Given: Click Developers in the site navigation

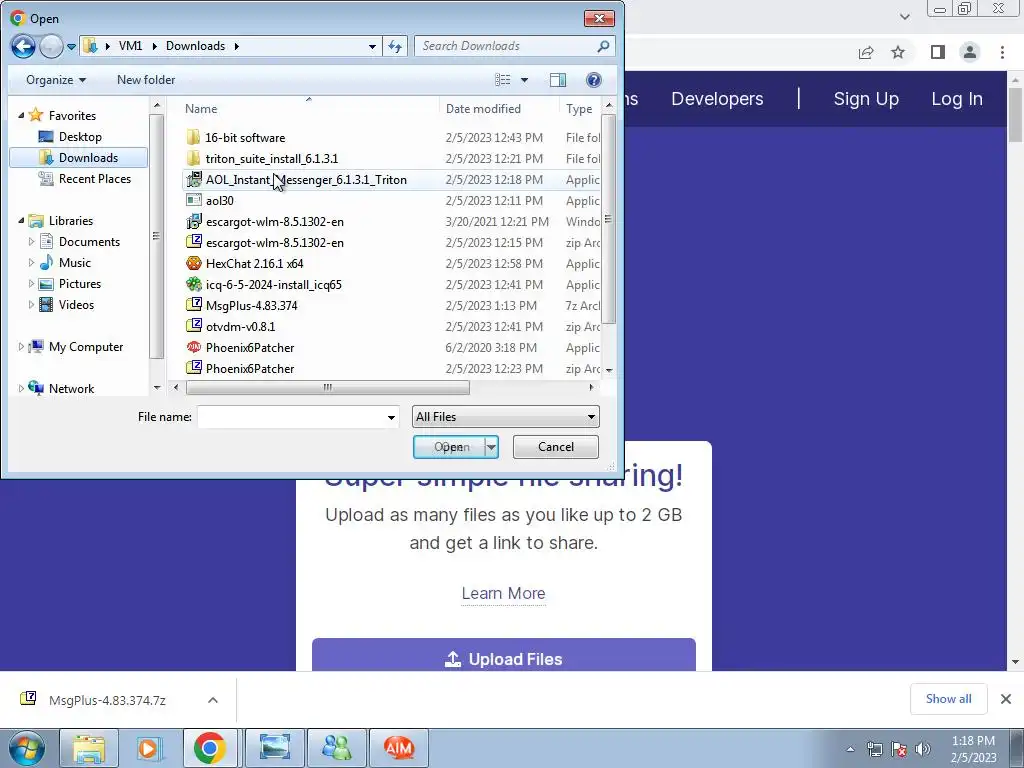Looking at the screenshot, I should (x=717, y=99).
